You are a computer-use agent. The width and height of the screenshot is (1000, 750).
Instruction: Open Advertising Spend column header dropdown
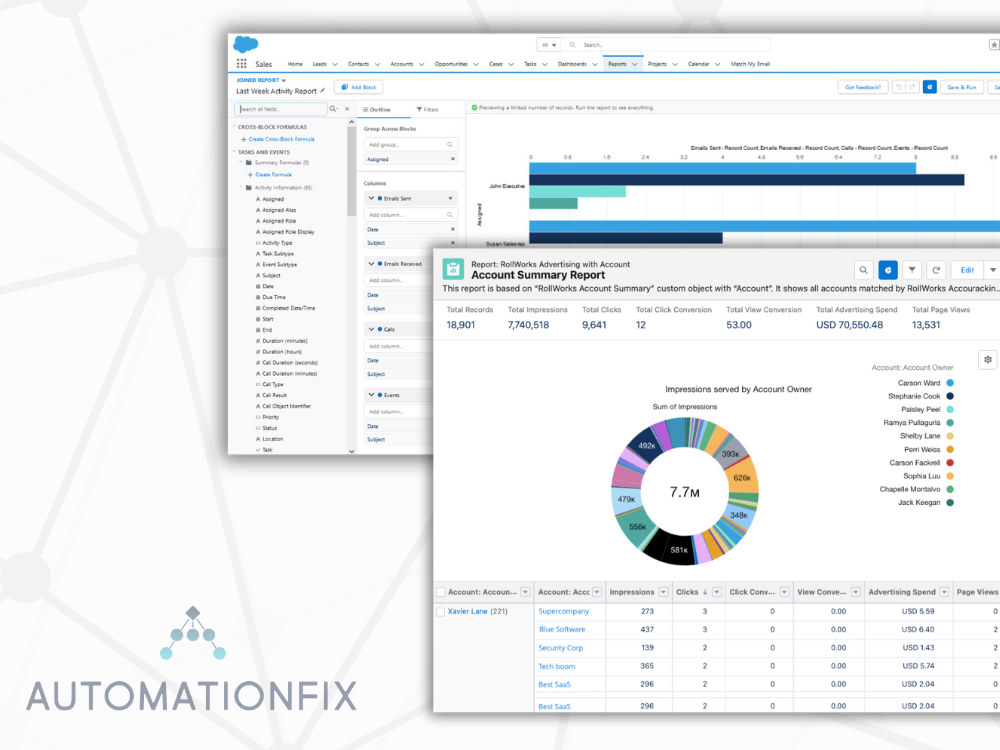tap(944, 592)
